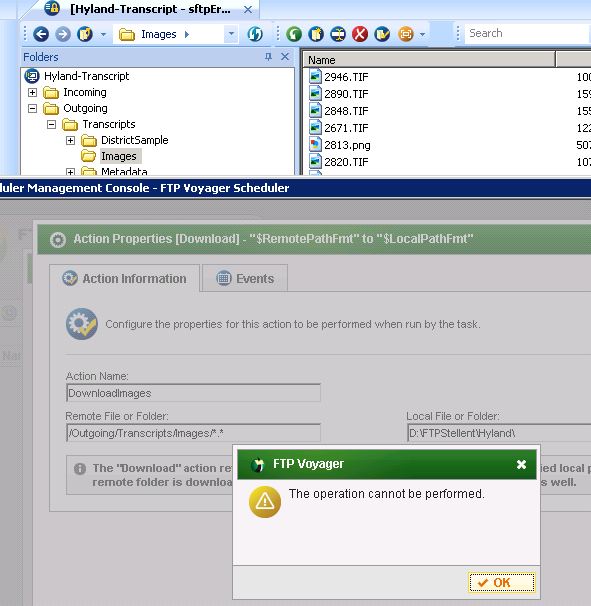Screen dimensions: 591x606
Task: Refresh the remote folder listing
Action: tap(255, 34)
